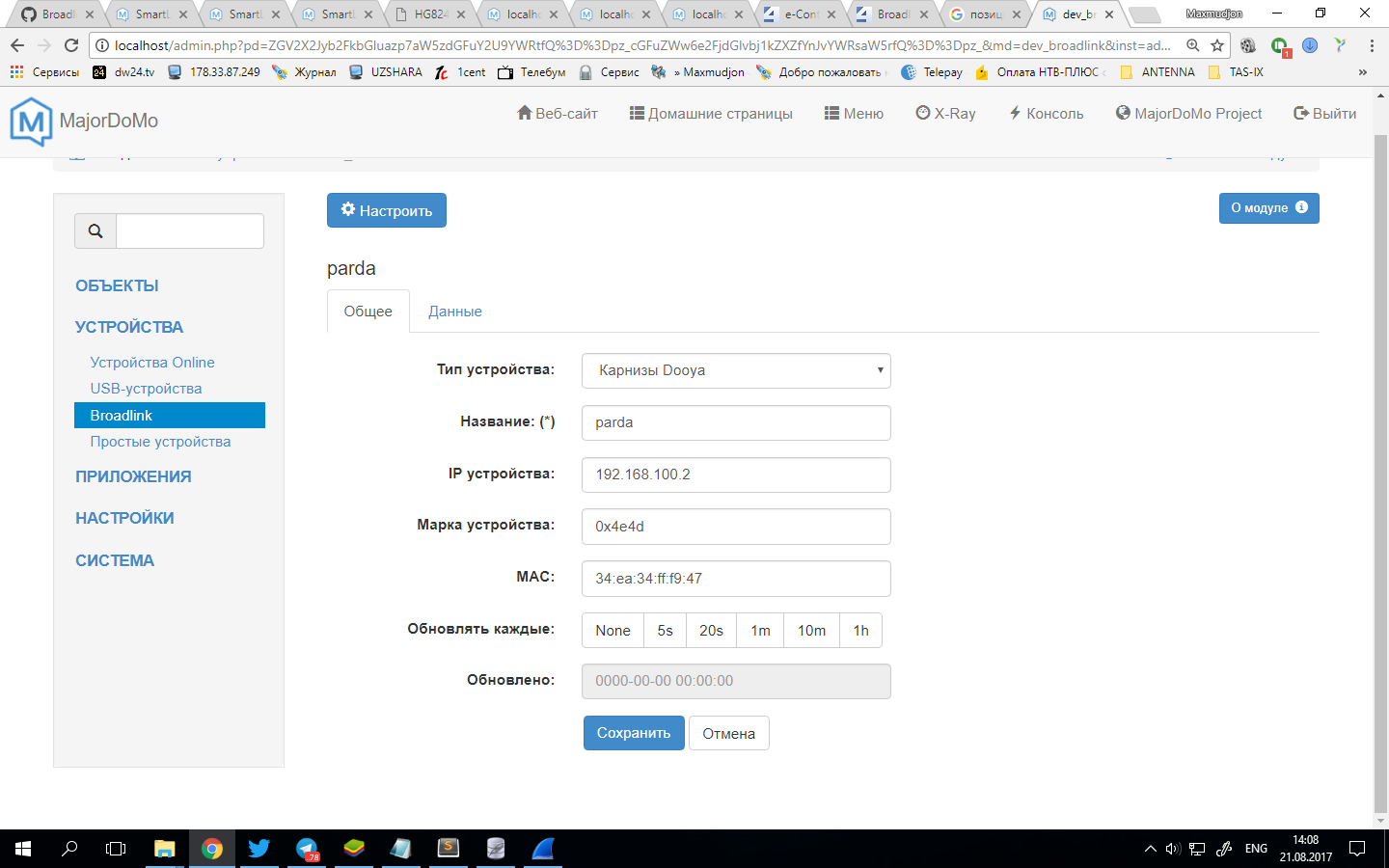Click the hummingbird extension icon
Screen dimensions: 1389x868
1340,45
